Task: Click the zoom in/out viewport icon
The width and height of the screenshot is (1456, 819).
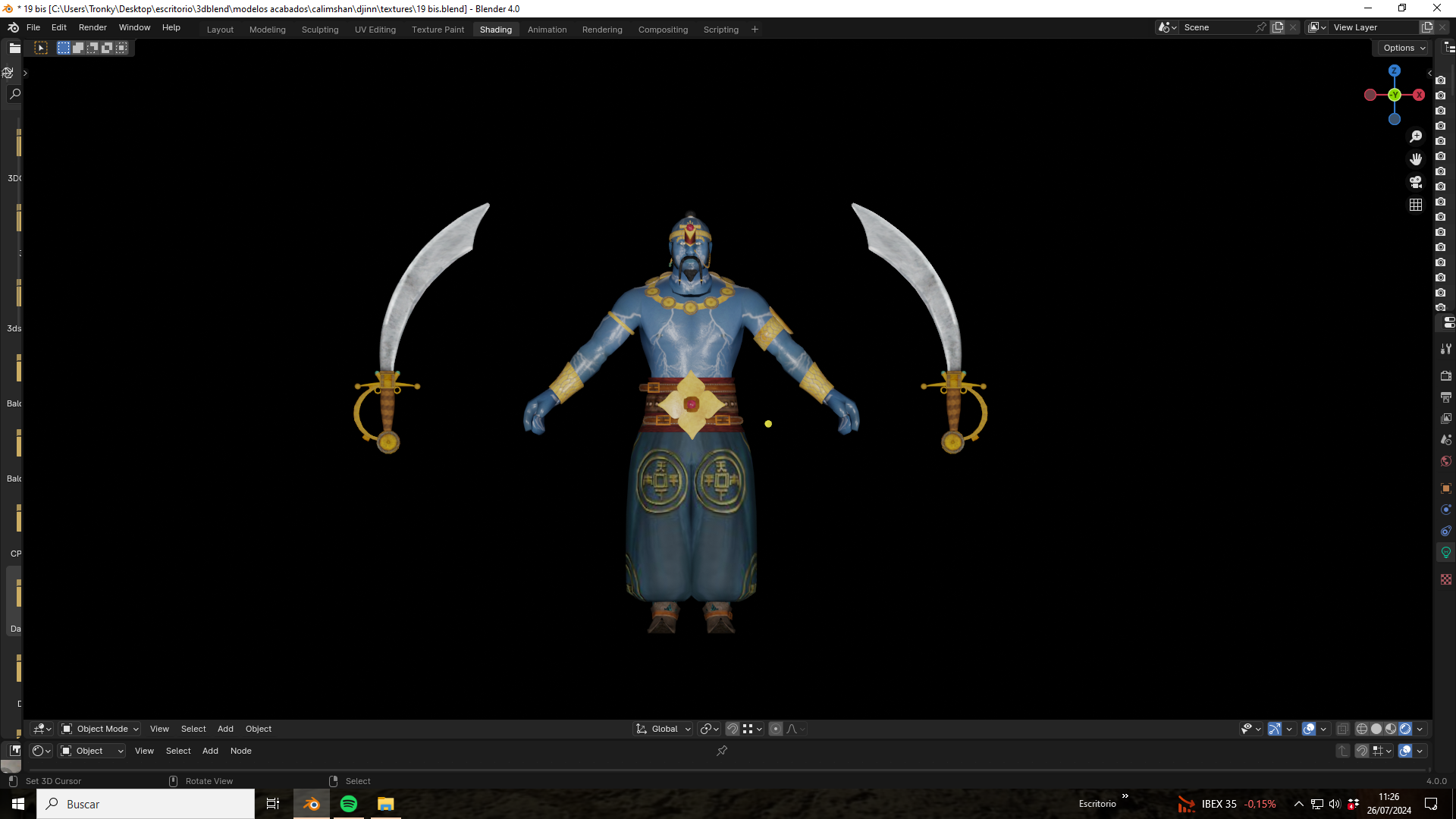Action: coord(1416,136)
